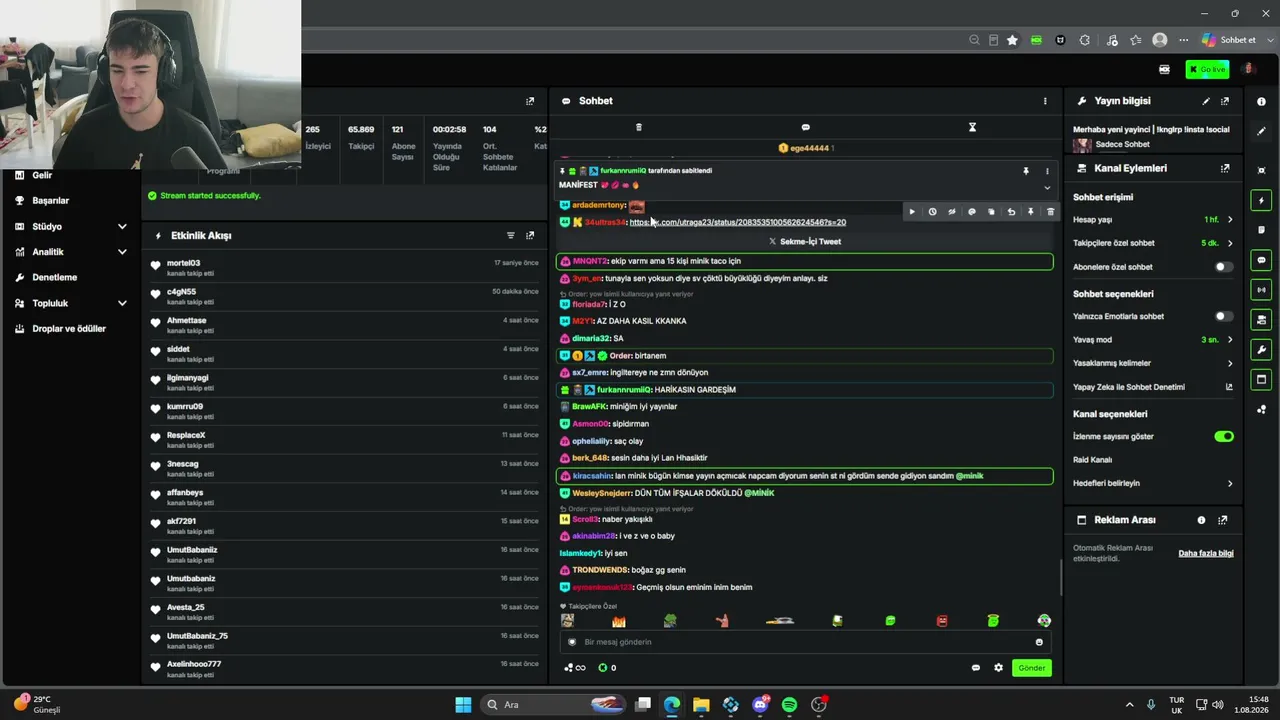Filter the Etkinlik Akışı list
1280x720 pixels.
[510, 236]
